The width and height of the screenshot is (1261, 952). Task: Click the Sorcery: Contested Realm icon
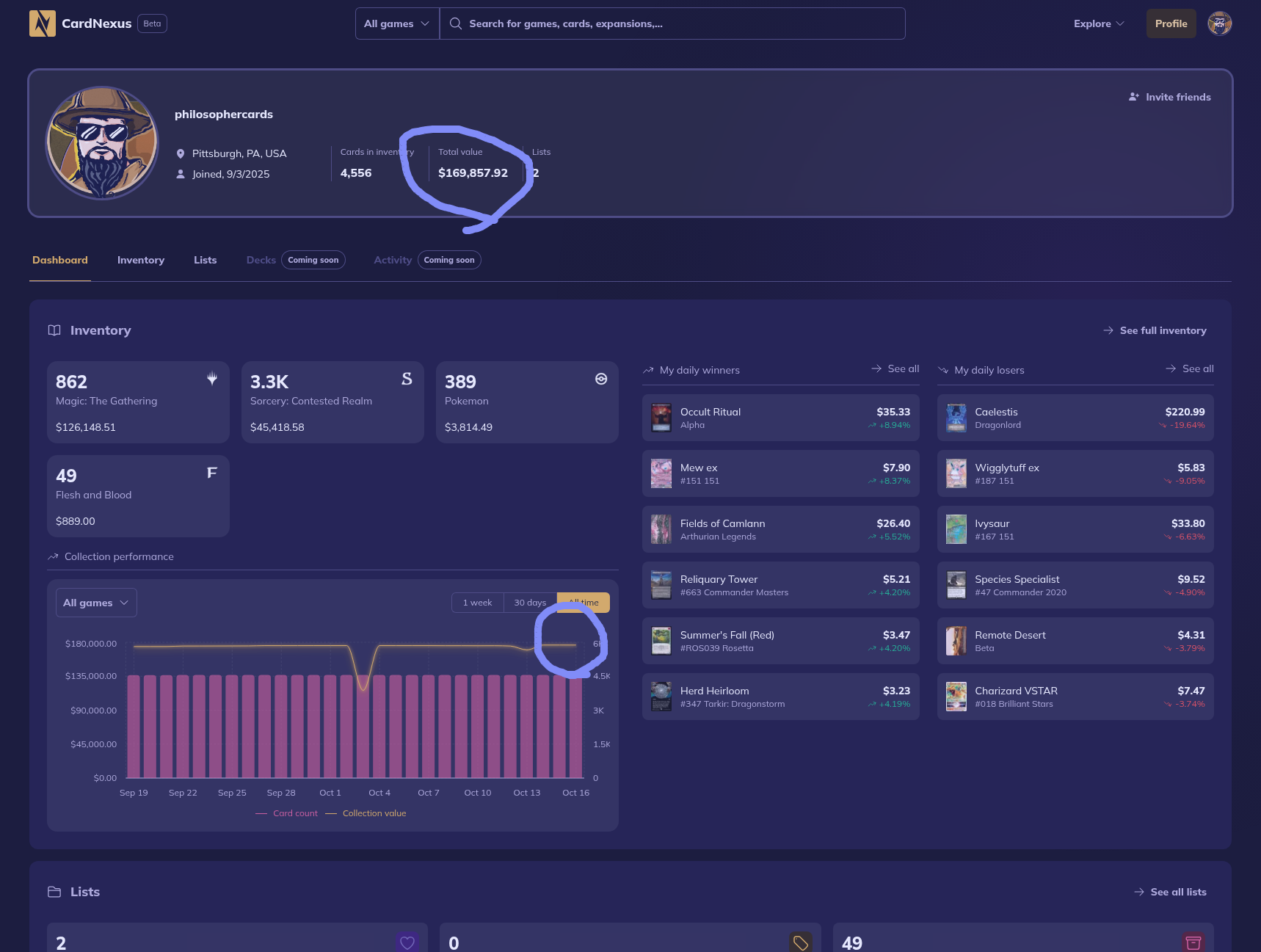[407, 379]
